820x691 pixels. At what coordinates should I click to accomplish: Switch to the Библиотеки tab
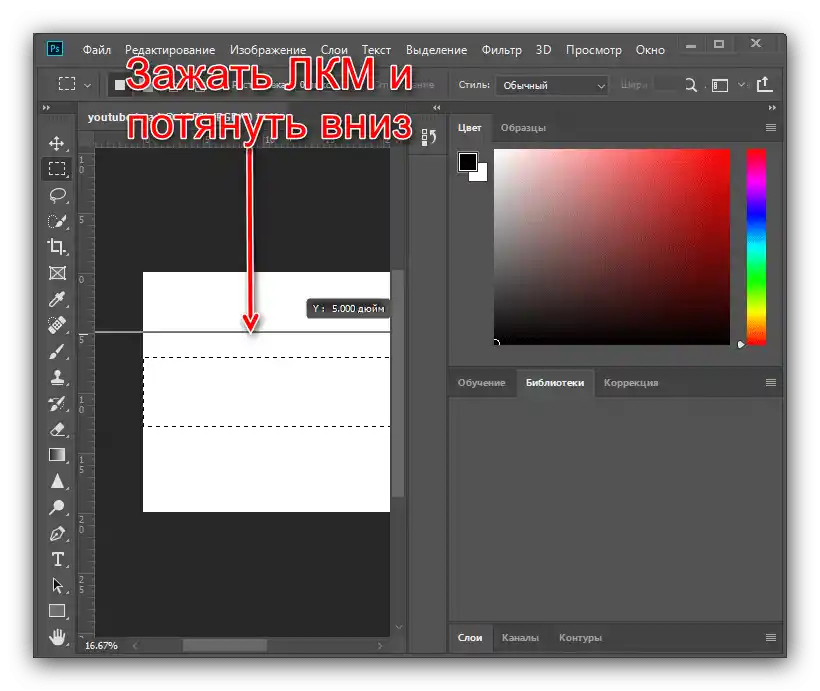click(x=555, y=382)
